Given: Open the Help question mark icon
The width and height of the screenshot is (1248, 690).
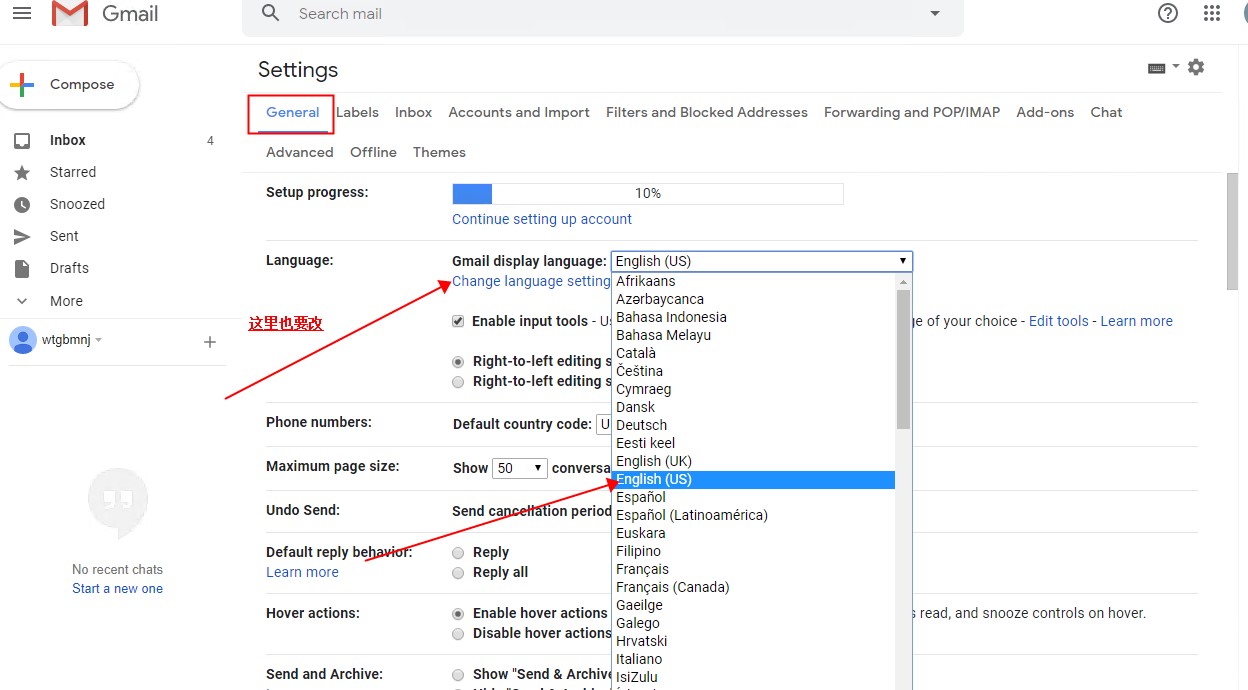Looking at the screenshot, I should point(1167,13).
